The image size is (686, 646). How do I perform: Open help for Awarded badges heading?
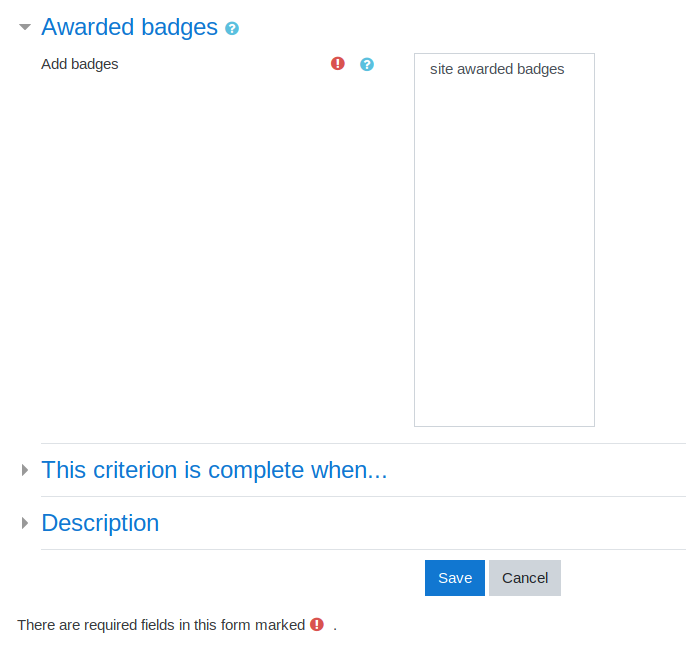coord(232,29)
